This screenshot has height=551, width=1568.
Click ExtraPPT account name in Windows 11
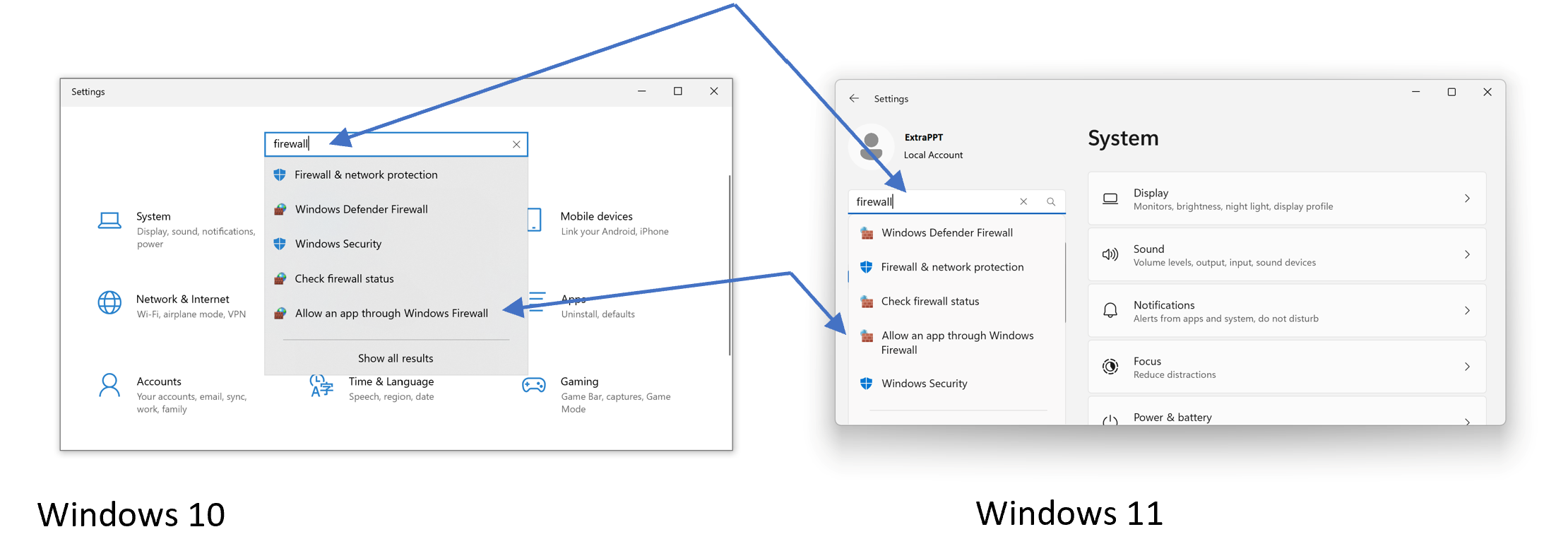(x=923, y=137)
